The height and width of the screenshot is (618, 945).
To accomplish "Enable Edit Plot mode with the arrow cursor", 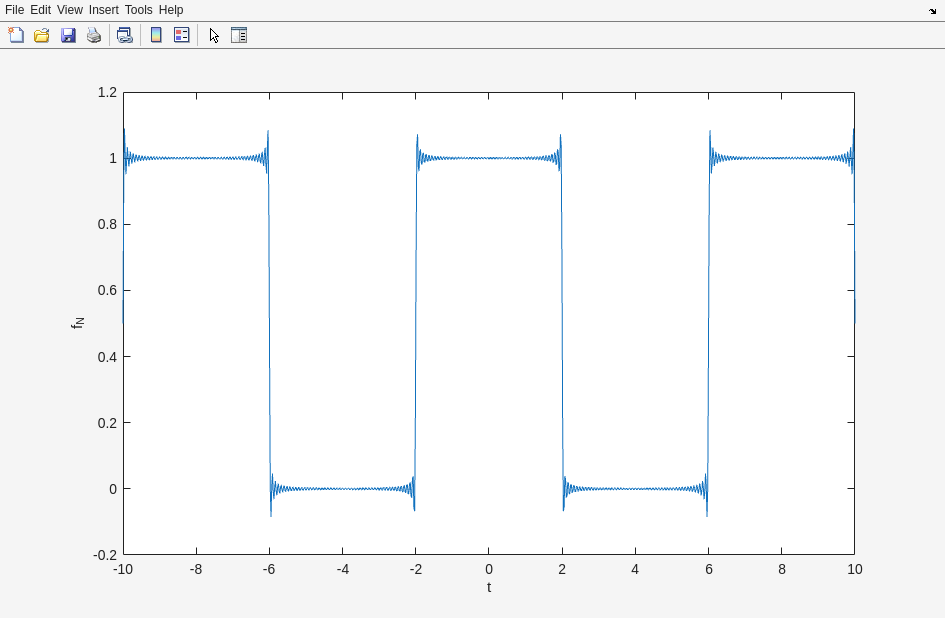I will point(213,35).
